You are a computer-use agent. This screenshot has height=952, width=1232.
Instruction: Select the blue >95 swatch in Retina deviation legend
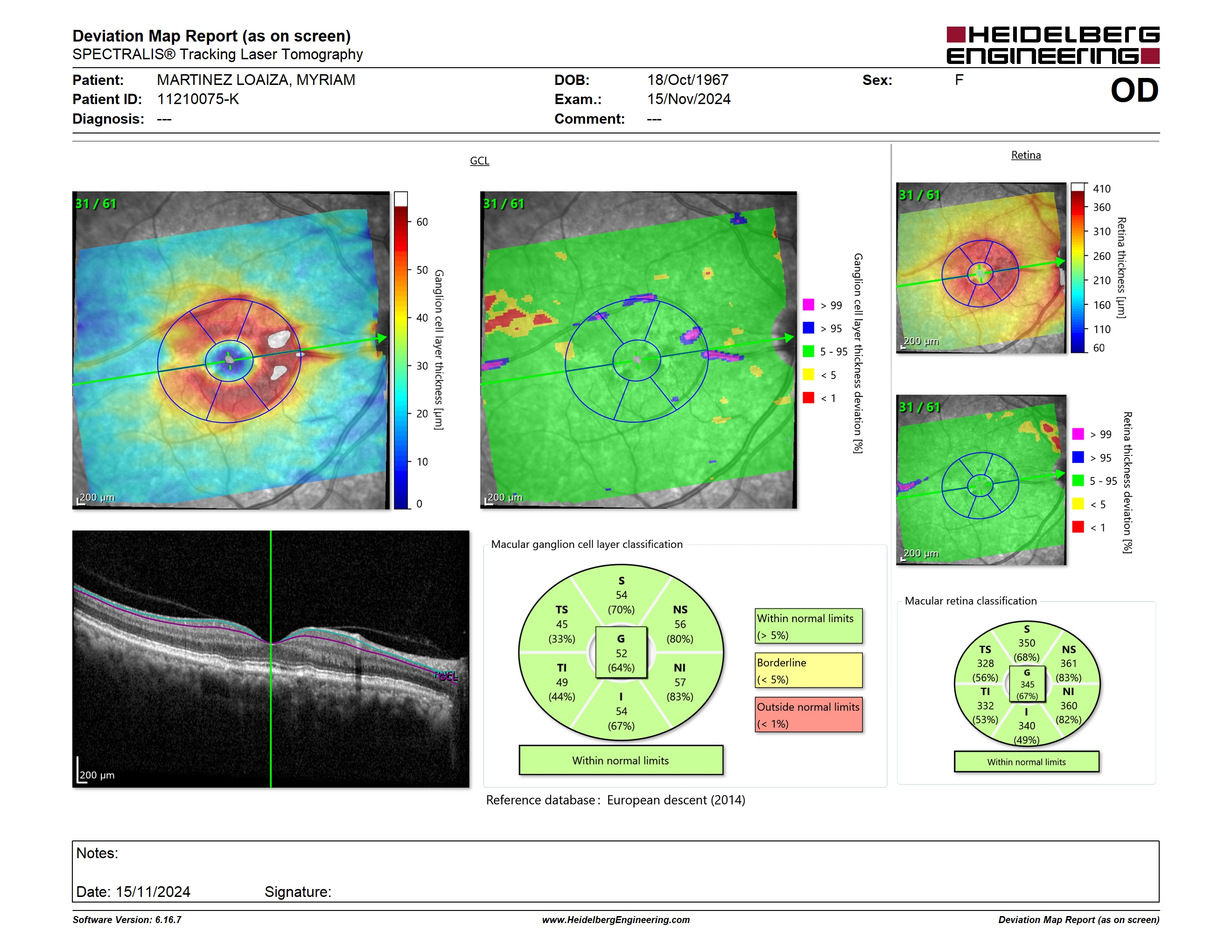click(1078, 457)
